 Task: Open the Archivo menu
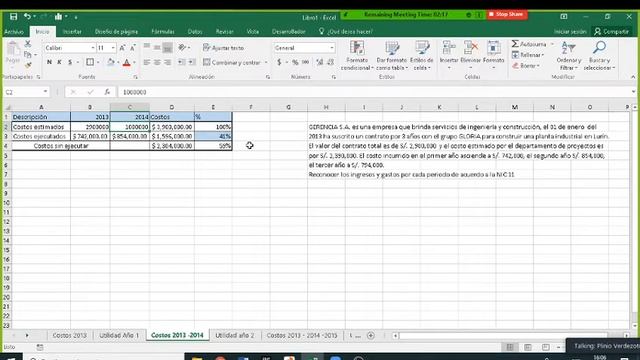(14, 31)
